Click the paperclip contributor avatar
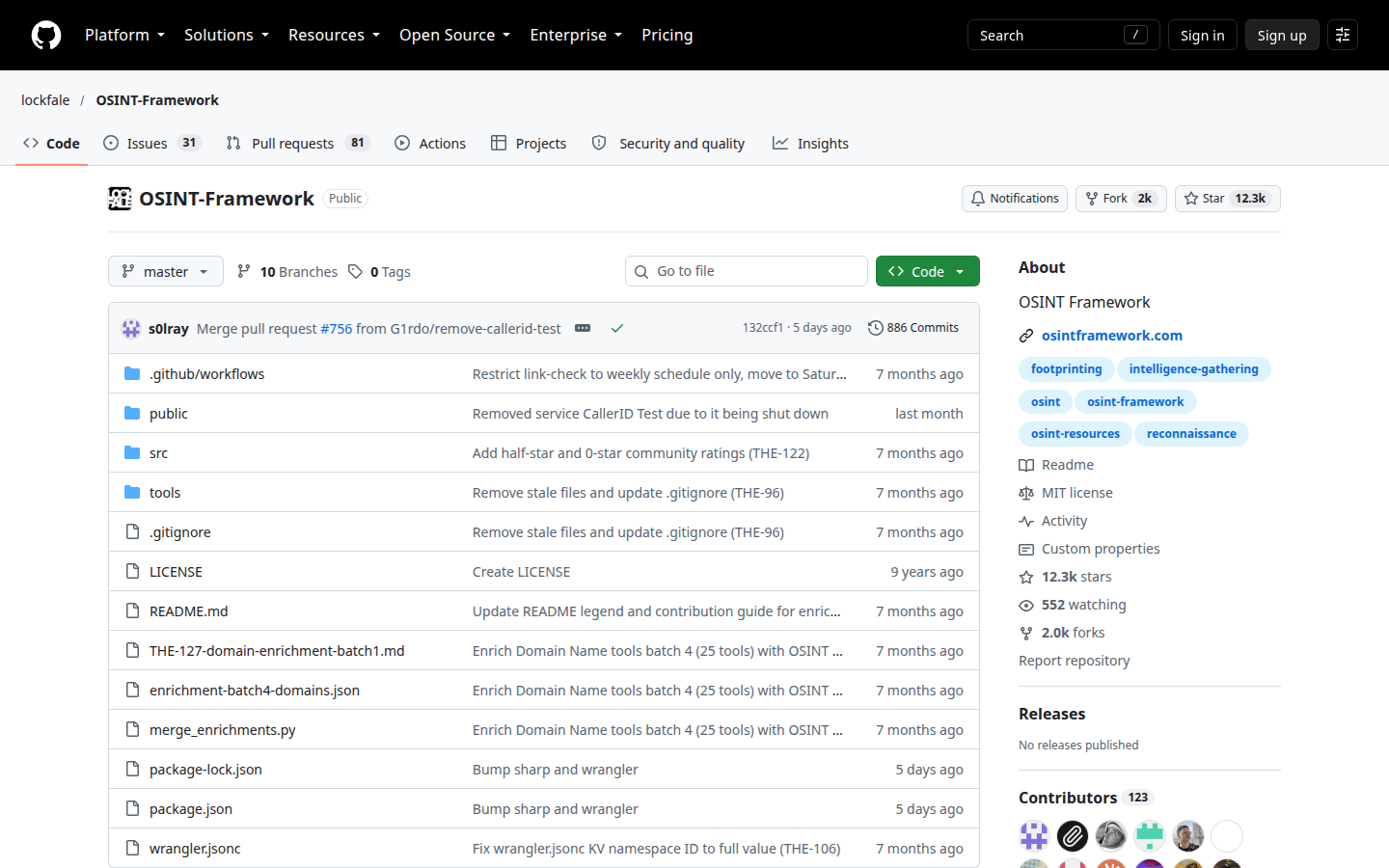The image size is (1389, 868). pos(1073,836)
